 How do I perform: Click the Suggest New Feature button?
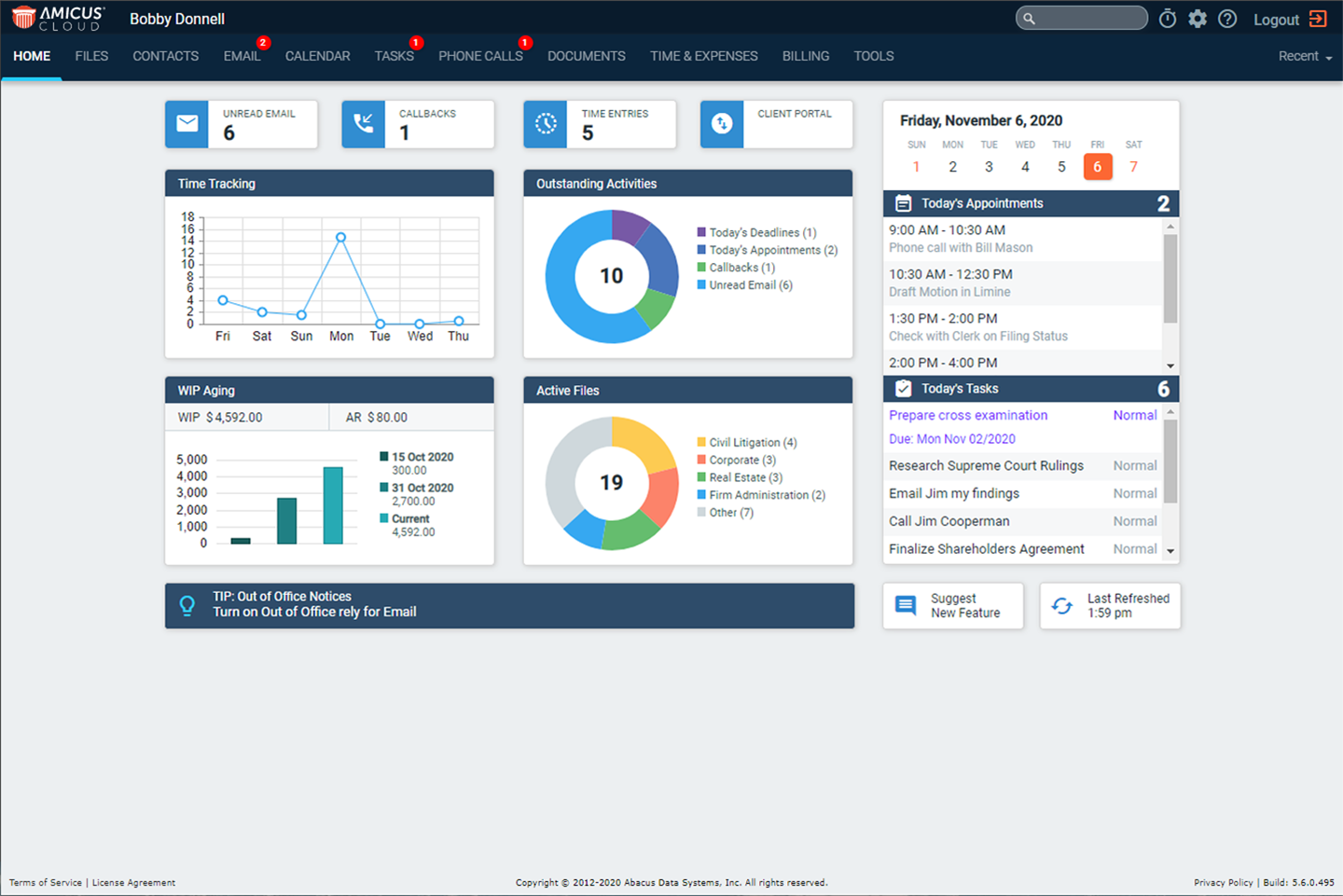coord(953,606)
